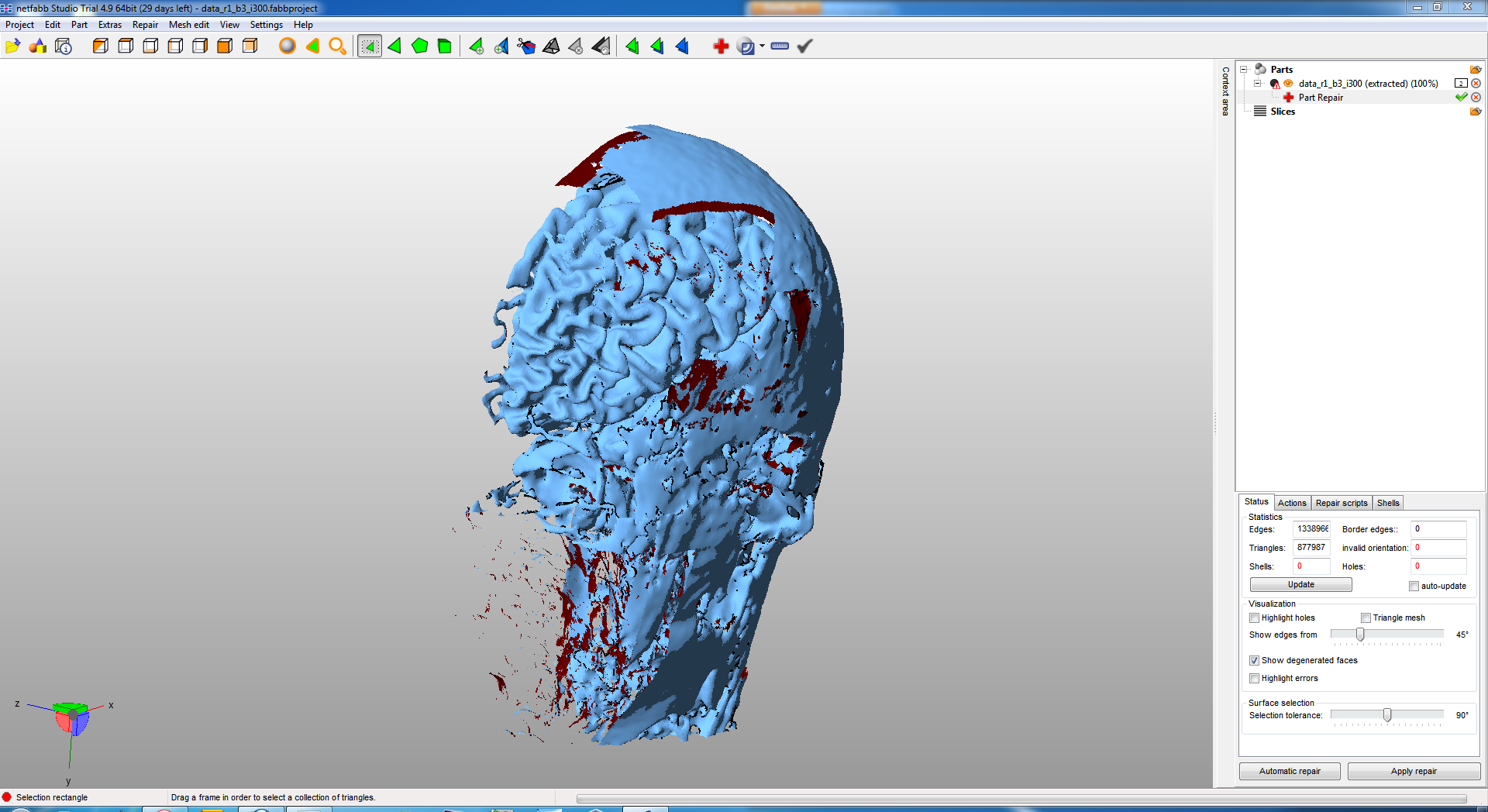
Task: Click the red cross repair icon in toolbar
Action: (x=721, y=46)
